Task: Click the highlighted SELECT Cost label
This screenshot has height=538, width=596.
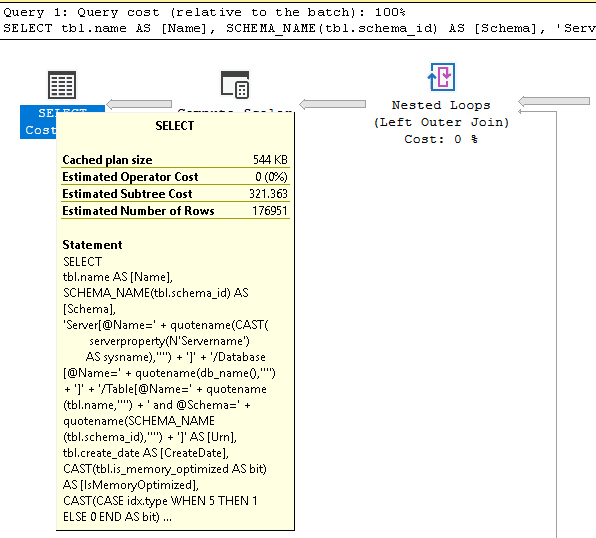Action: pos(38,122)
